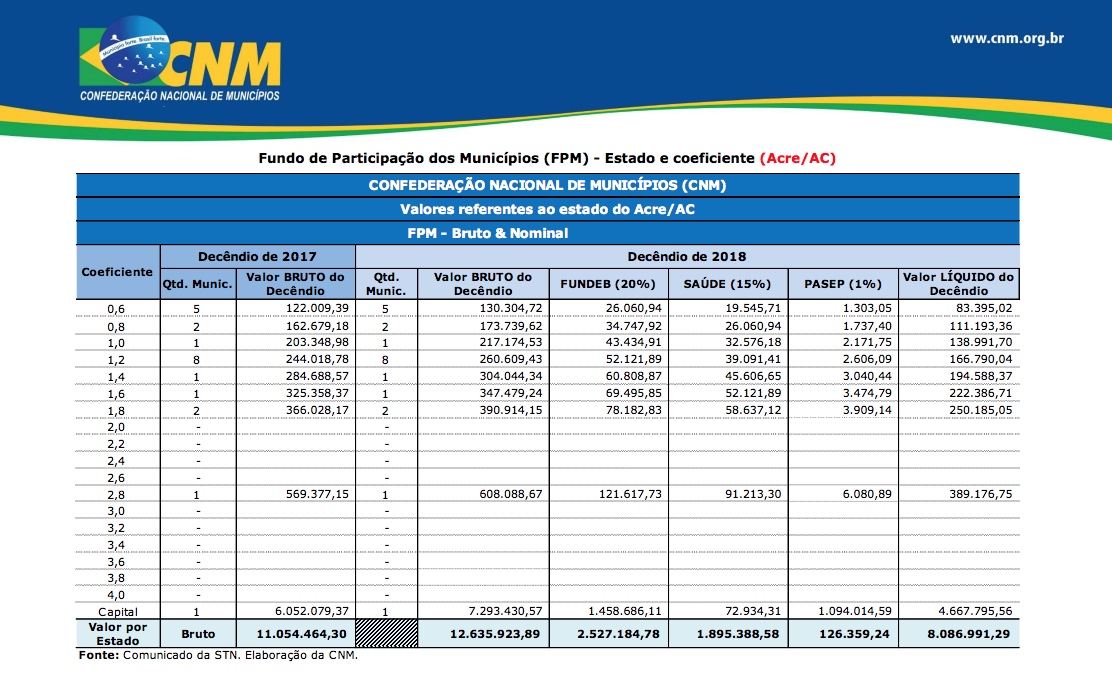1112x674 pixels.
Task: Select the Bruto label in totals row
Action: point(198,634)
